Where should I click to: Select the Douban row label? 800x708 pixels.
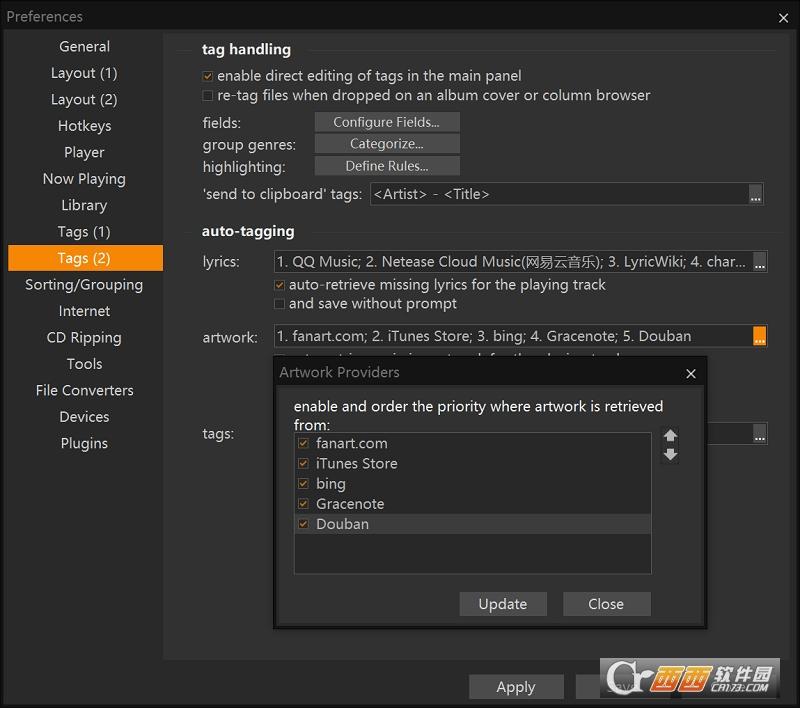(342, 524)
